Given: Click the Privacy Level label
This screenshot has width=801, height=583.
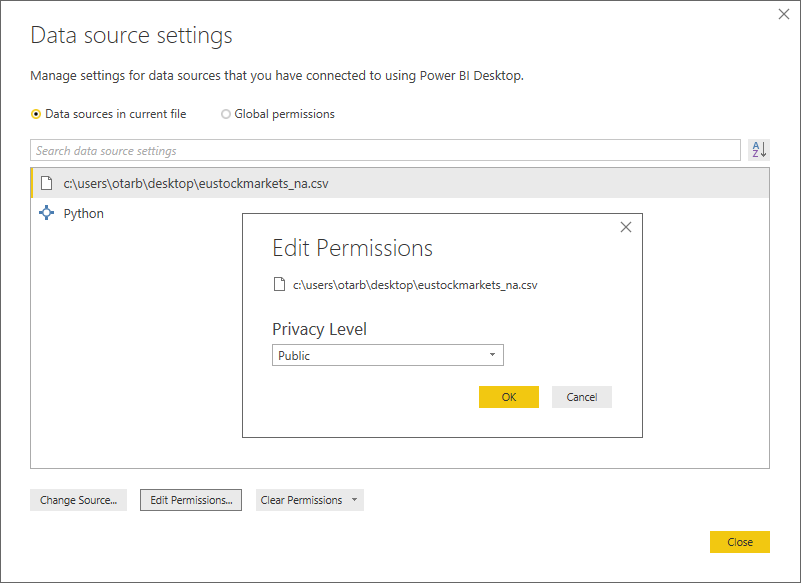Looking at the screenshot, I should (x=319, y=329).
